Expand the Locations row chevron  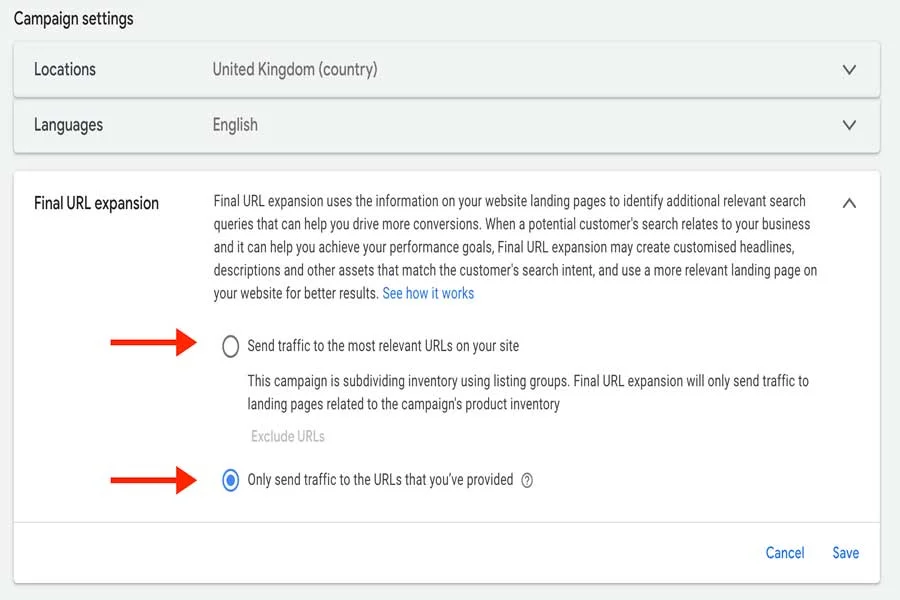pos(849,70)
